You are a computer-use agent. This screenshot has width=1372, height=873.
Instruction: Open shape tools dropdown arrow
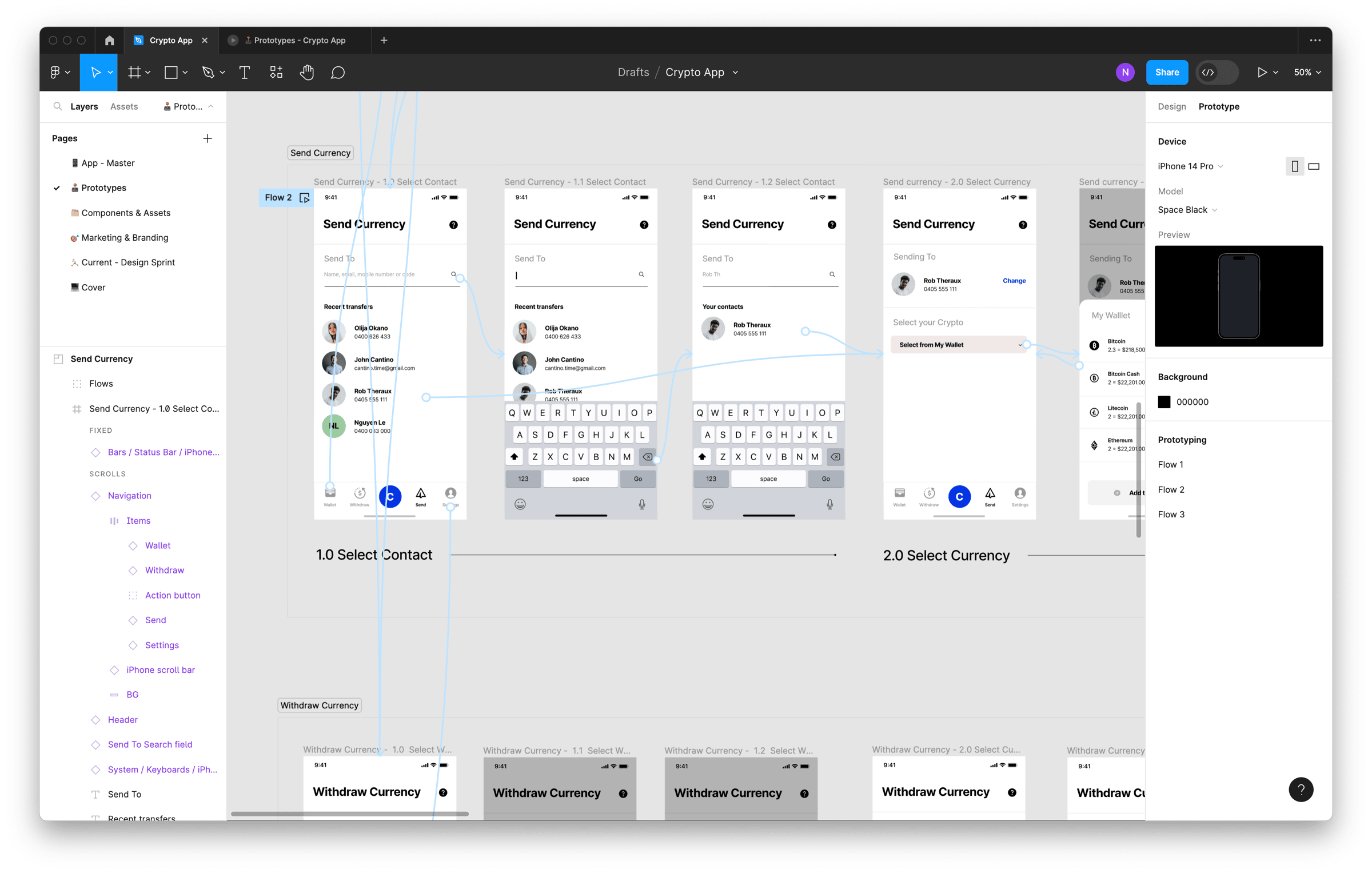tap(185, 73)
